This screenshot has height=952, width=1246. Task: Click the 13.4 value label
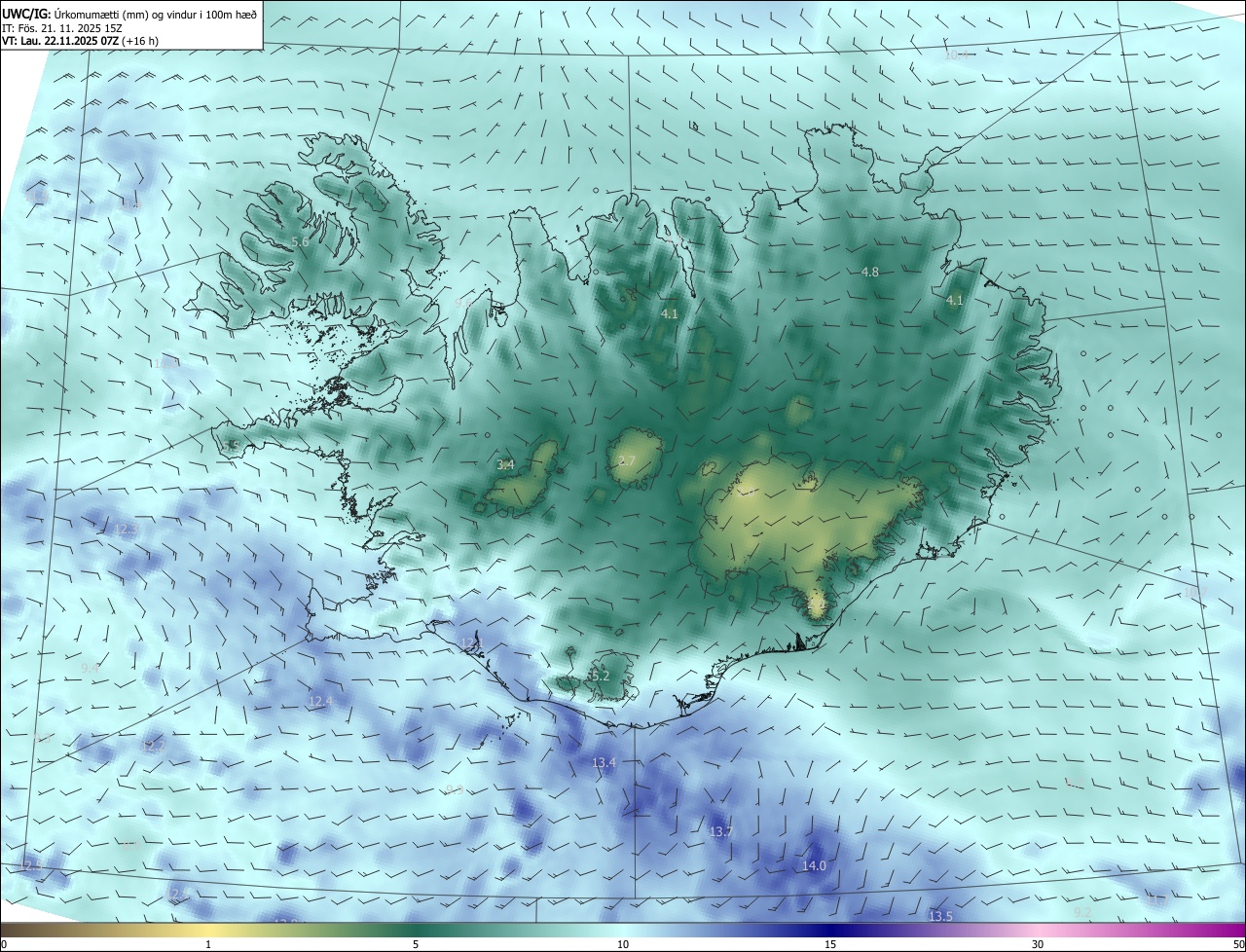point(605,762)
